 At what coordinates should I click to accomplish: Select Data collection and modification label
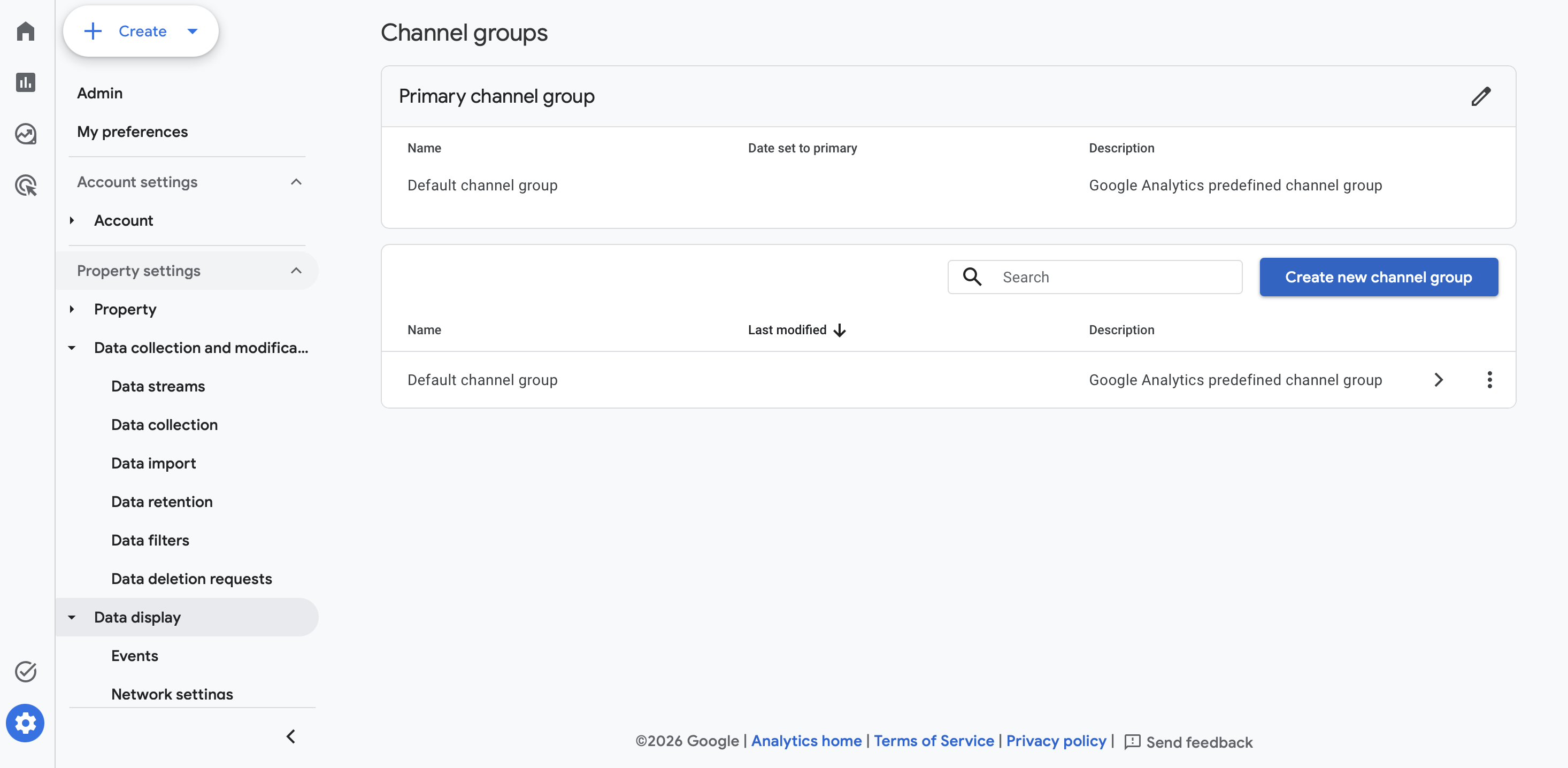point(201,348)
